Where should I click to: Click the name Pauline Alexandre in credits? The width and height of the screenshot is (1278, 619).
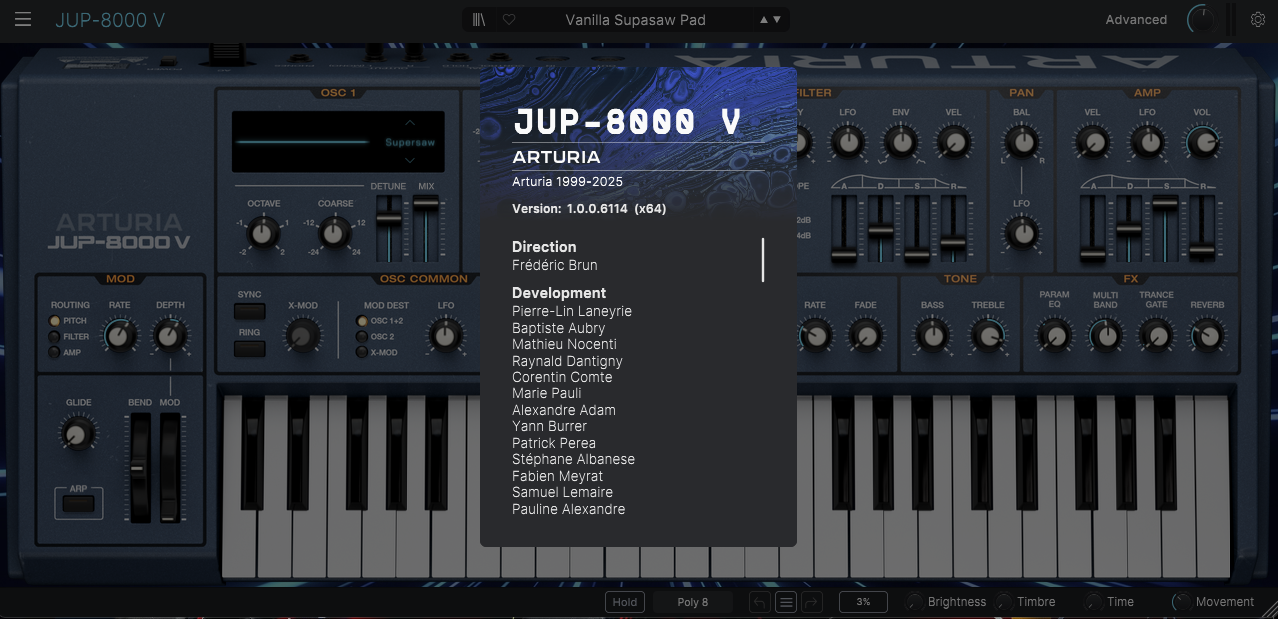click(569, 509)
